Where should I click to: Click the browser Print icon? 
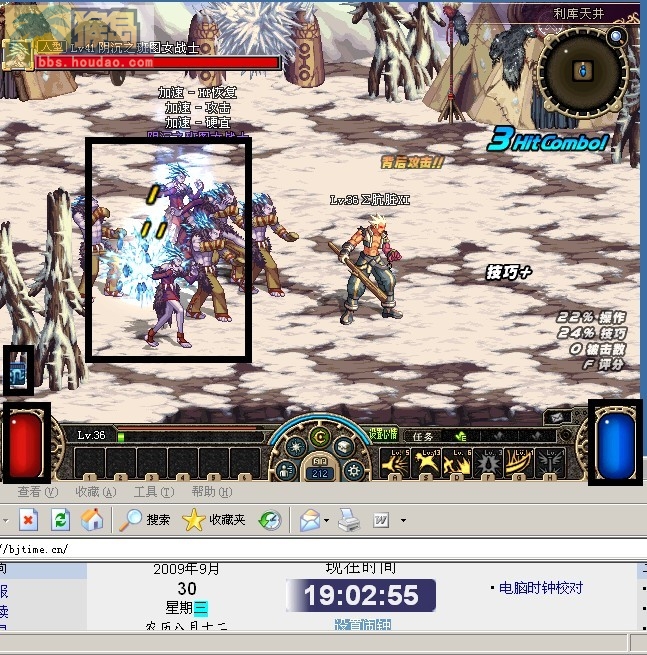[349, 520]
